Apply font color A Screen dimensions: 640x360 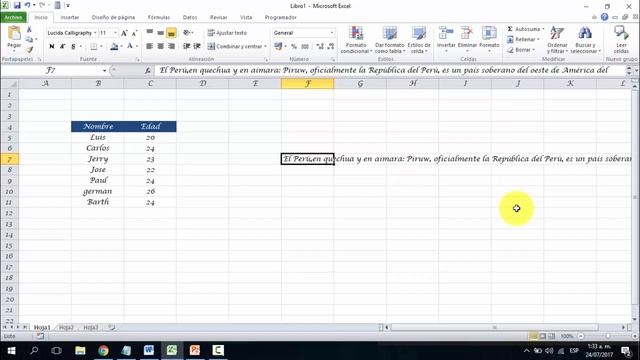[x=130, y=47]
